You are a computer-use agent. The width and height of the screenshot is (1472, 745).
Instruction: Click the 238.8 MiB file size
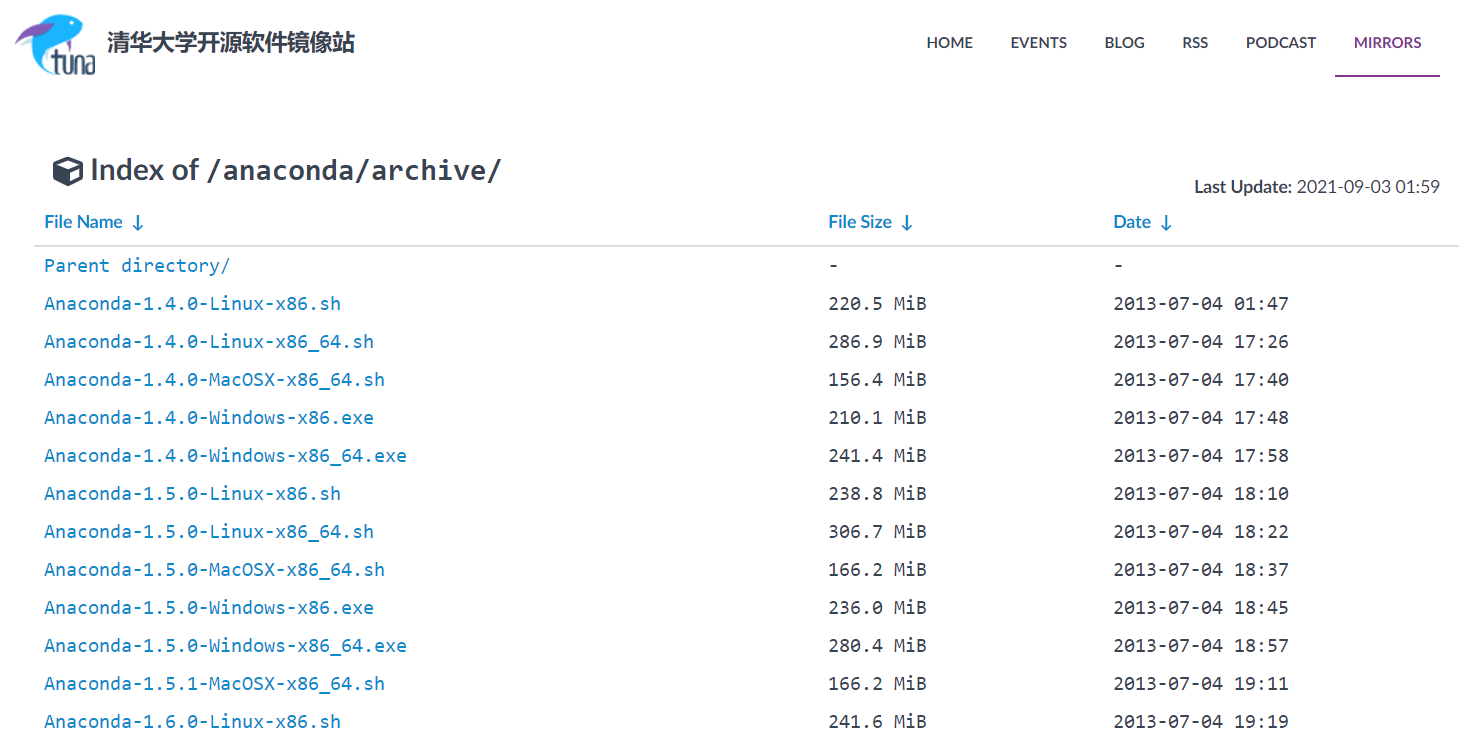[877, 493]
